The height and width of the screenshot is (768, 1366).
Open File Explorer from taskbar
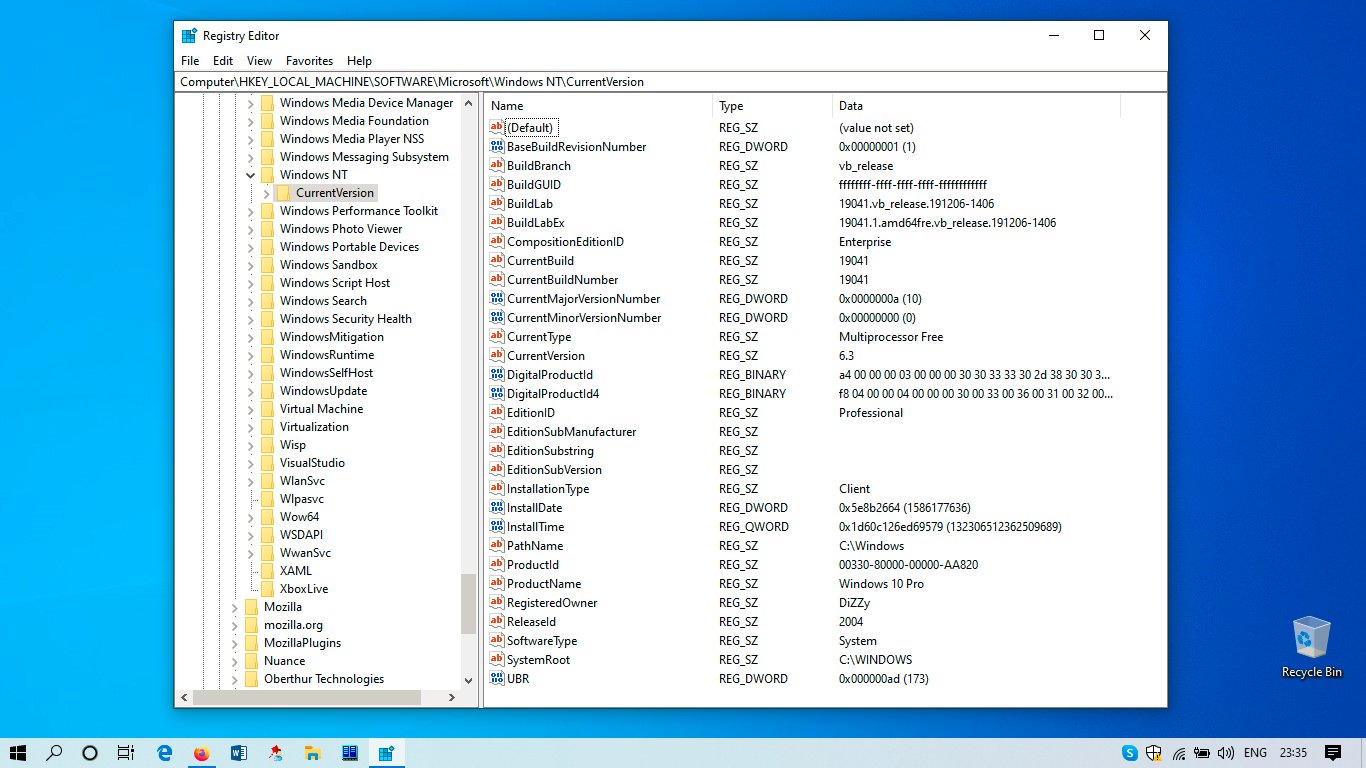[x=312, y=753]
